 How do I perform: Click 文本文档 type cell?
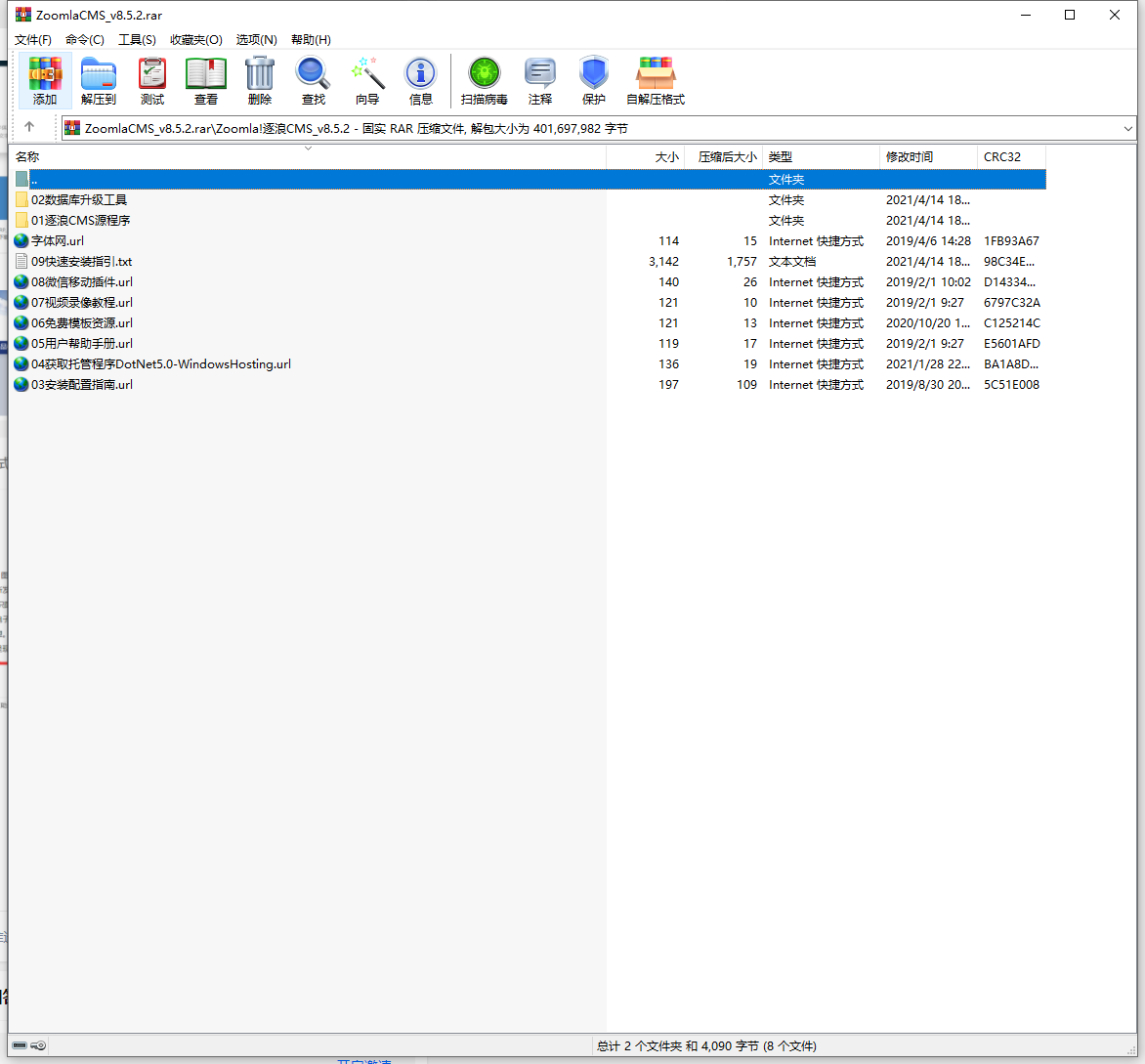(792, 262)
